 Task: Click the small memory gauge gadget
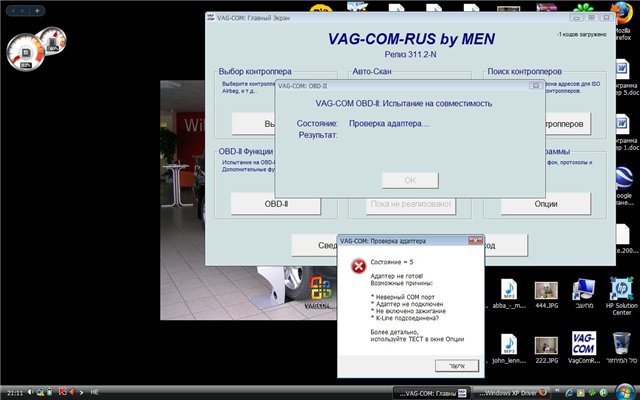(x=53, y=41)
